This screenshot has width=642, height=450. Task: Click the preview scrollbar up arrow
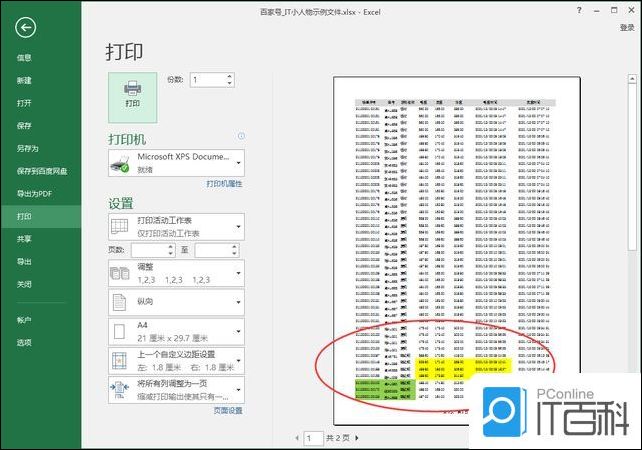pos(632,79)
